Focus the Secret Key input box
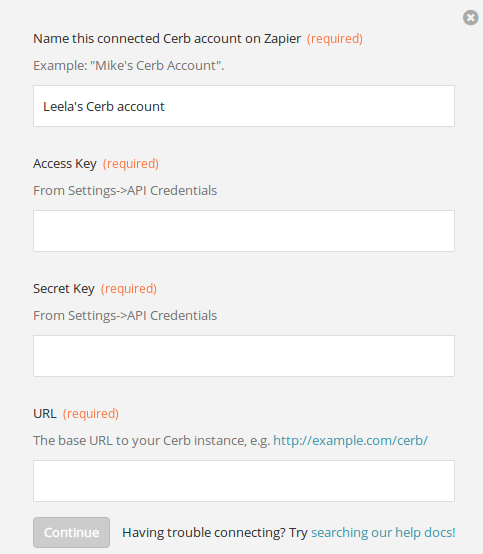 coord(244,356)
